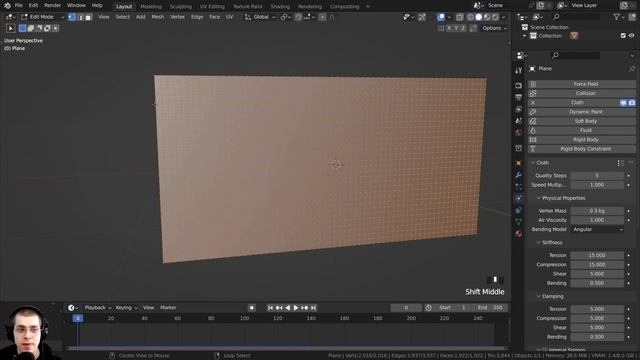Open the Edit Mode dropdown
This screenshot has height=360, width=640.
click(x=42, y=17)
